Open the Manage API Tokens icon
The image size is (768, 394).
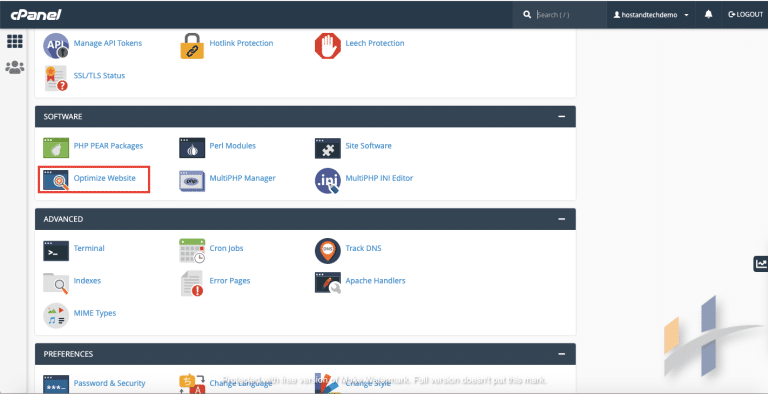coord(56,46)
